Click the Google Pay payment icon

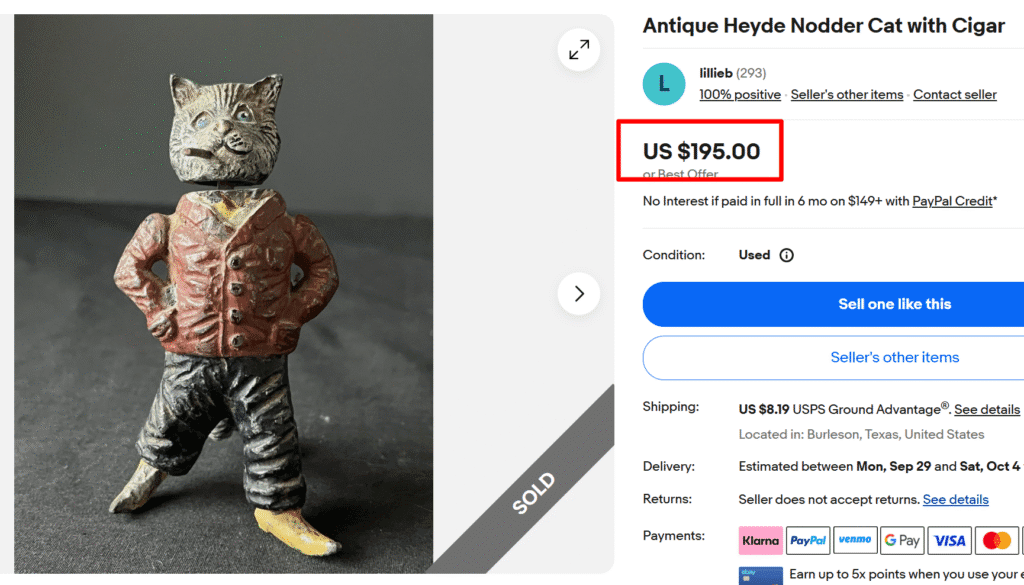click(902, 540)
